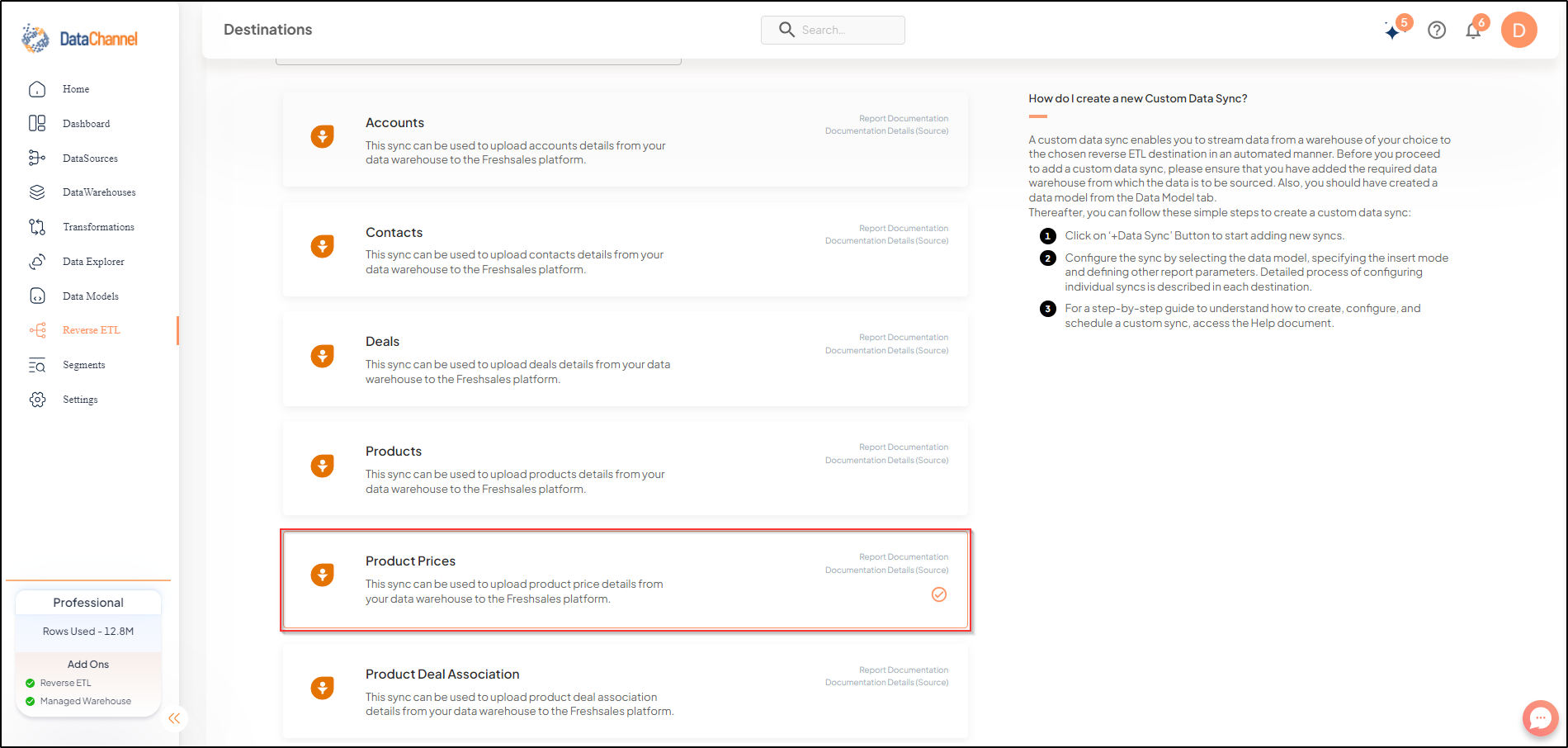The width and height of the screenshot is (1568, 748).
Task: Click the 'How do I create a new Custom Data Sync?' heading
Action: [x=1138, y=99]
